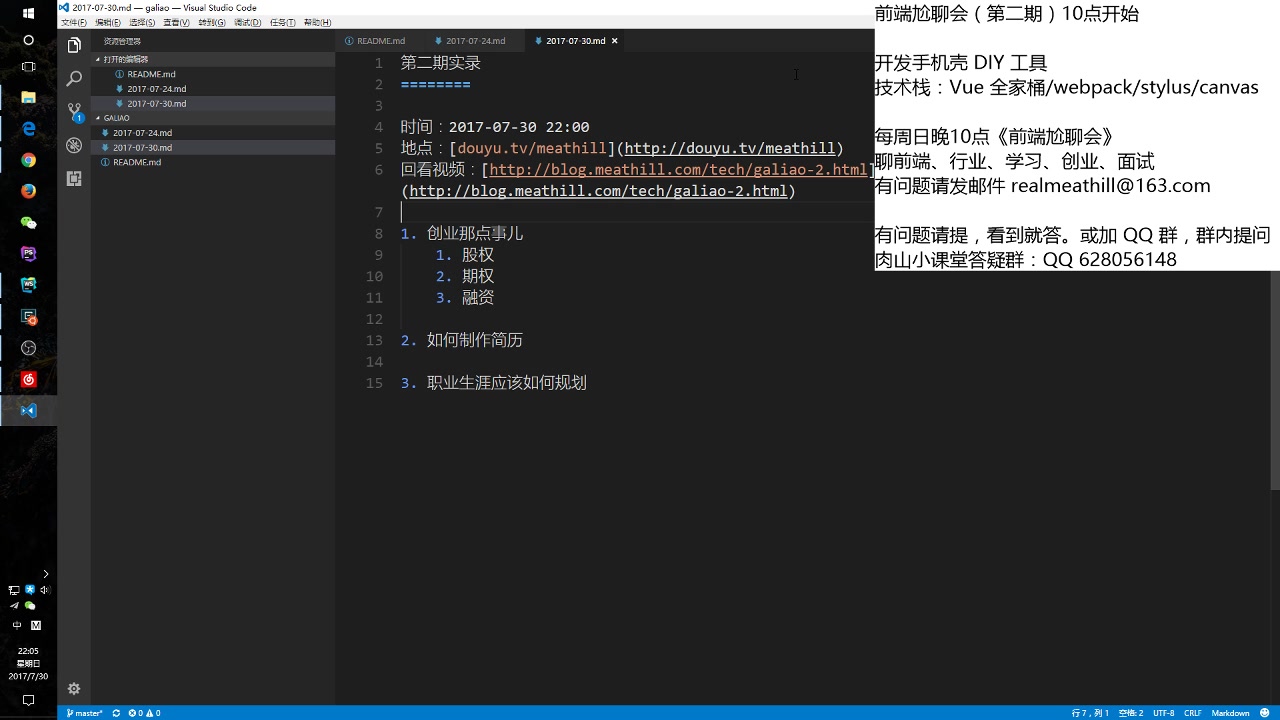Open WeChat from the taskbar
The height and width of the screenshot is (720, 1280).
click(x=28, y=223)
